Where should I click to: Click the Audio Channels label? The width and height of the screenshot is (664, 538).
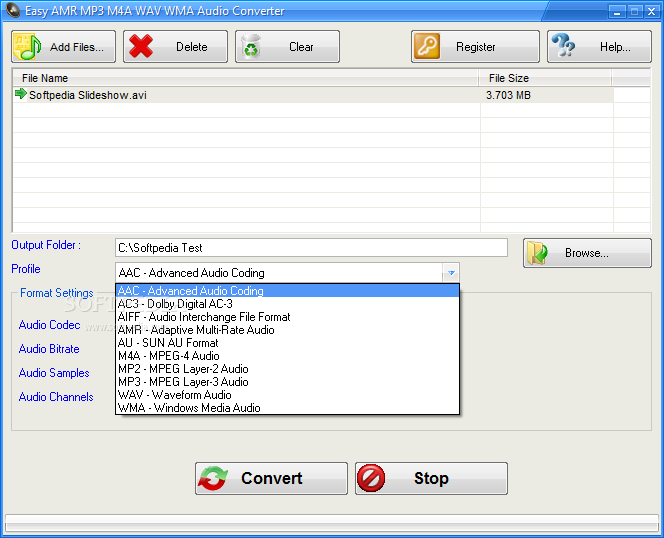point(56,397)
